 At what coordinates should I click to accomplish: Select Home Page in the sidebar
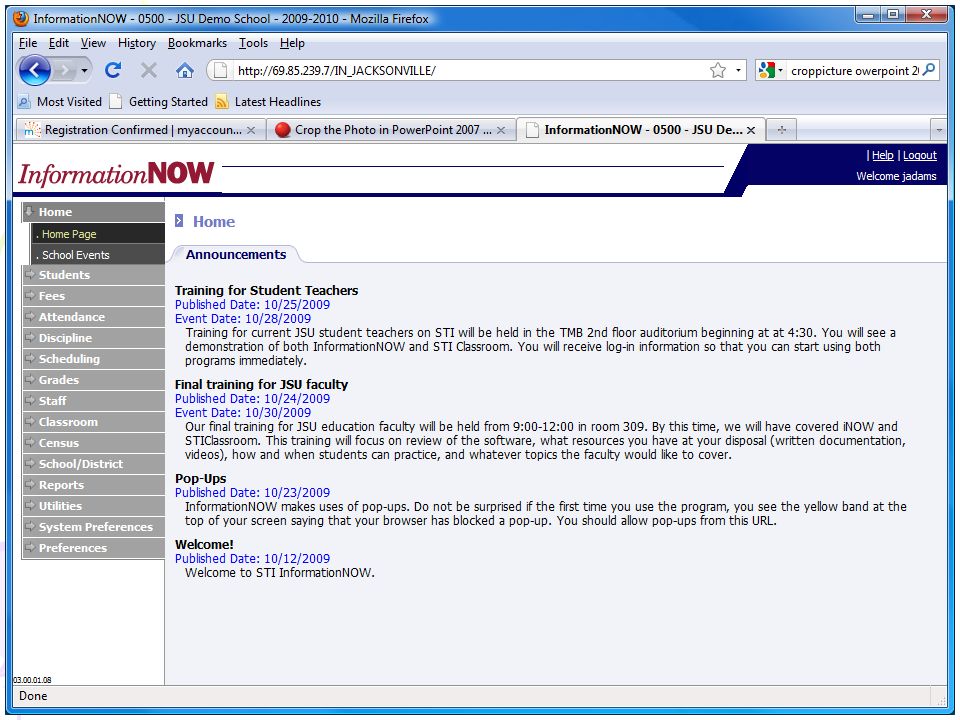pos(98,234)
